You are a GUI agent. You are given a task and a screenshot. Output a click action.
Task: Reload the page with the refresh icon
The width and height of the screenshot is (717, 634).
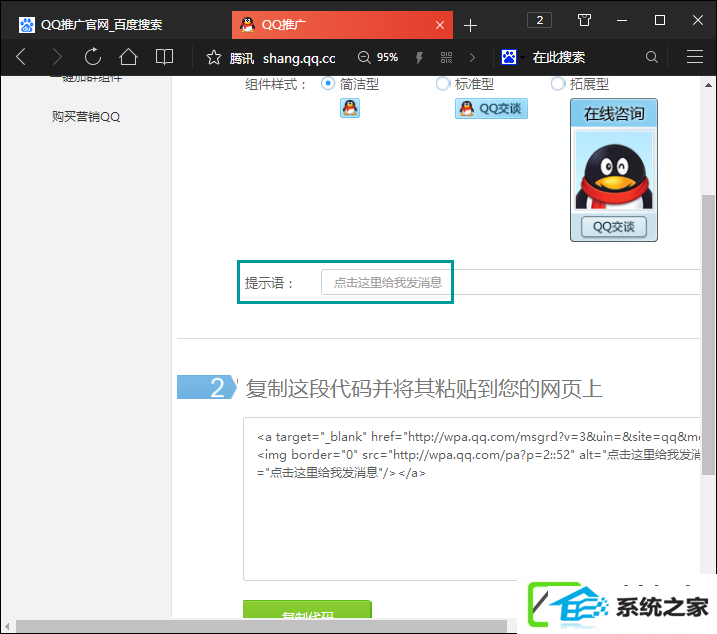pyautogui.click(x=93, y=57)
